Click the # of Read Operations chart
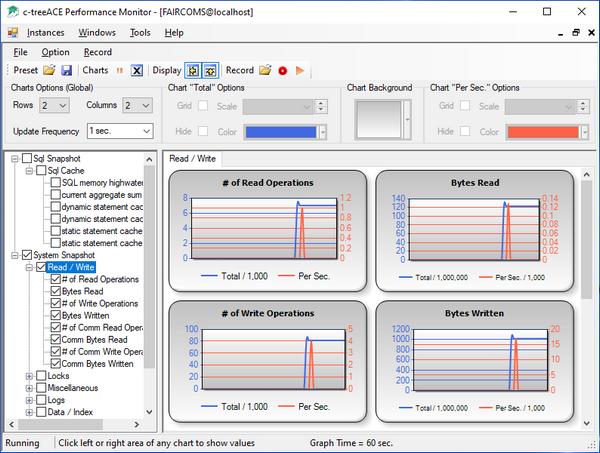Viewport: 600px width, 453px height. point(267,231)
